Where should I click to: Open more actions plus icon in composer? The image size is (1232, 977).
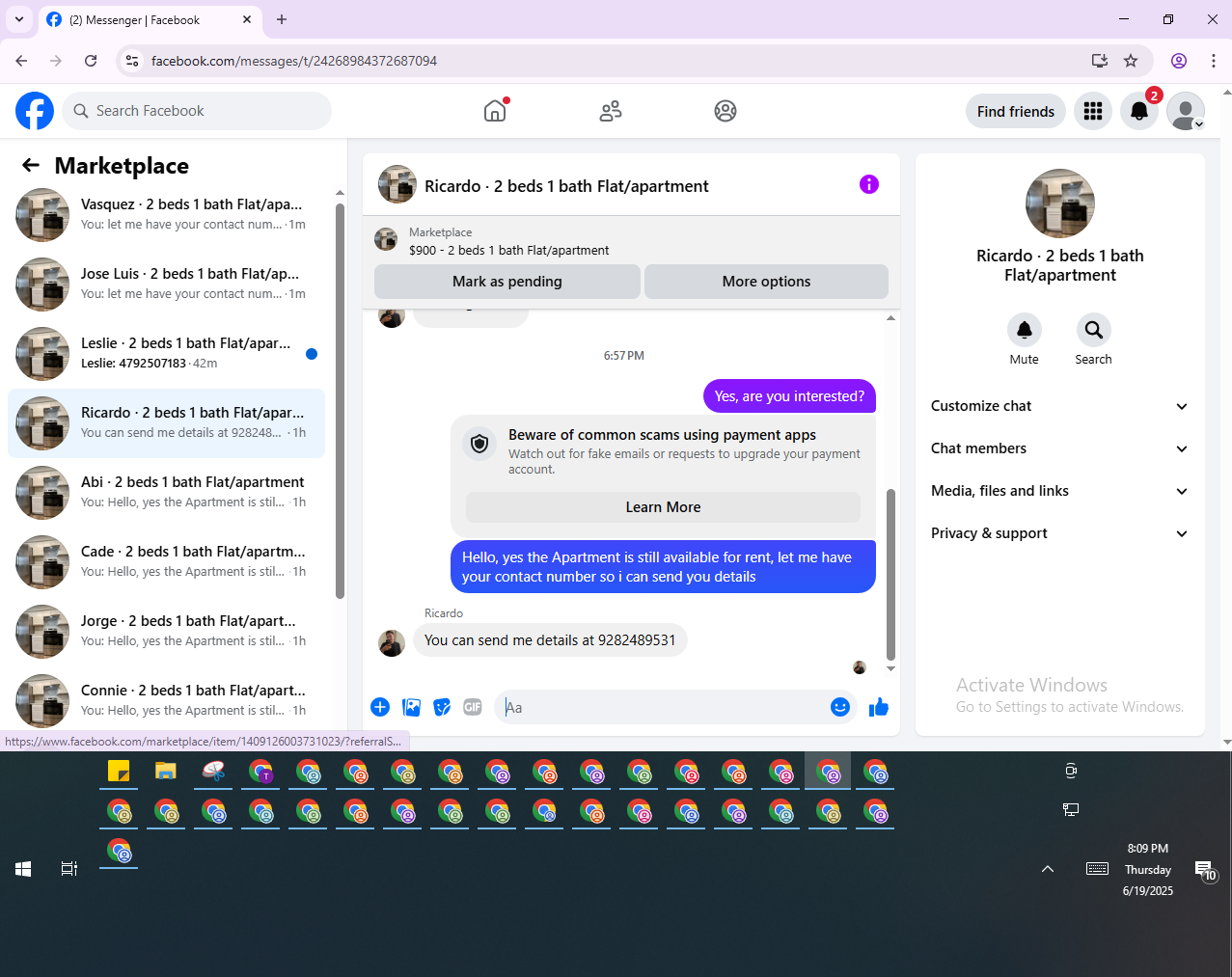point(380,707)
